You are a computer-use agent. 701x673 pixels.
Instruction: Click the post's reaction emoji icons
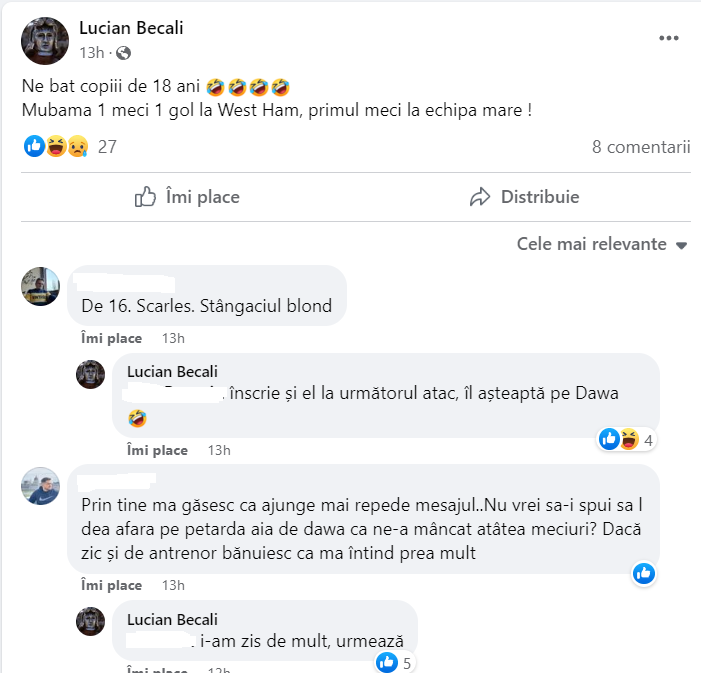click(x=56, y=147)
